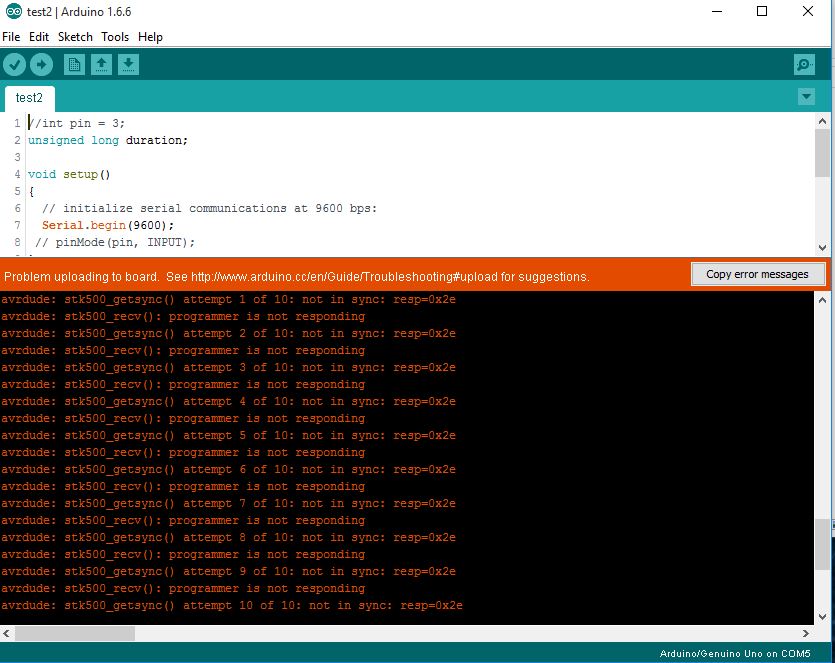Image resolution: width=835 pixels, height=663 pixels.
Task: Click the console horizontal scroll right arrow
Action: (805, 633)
